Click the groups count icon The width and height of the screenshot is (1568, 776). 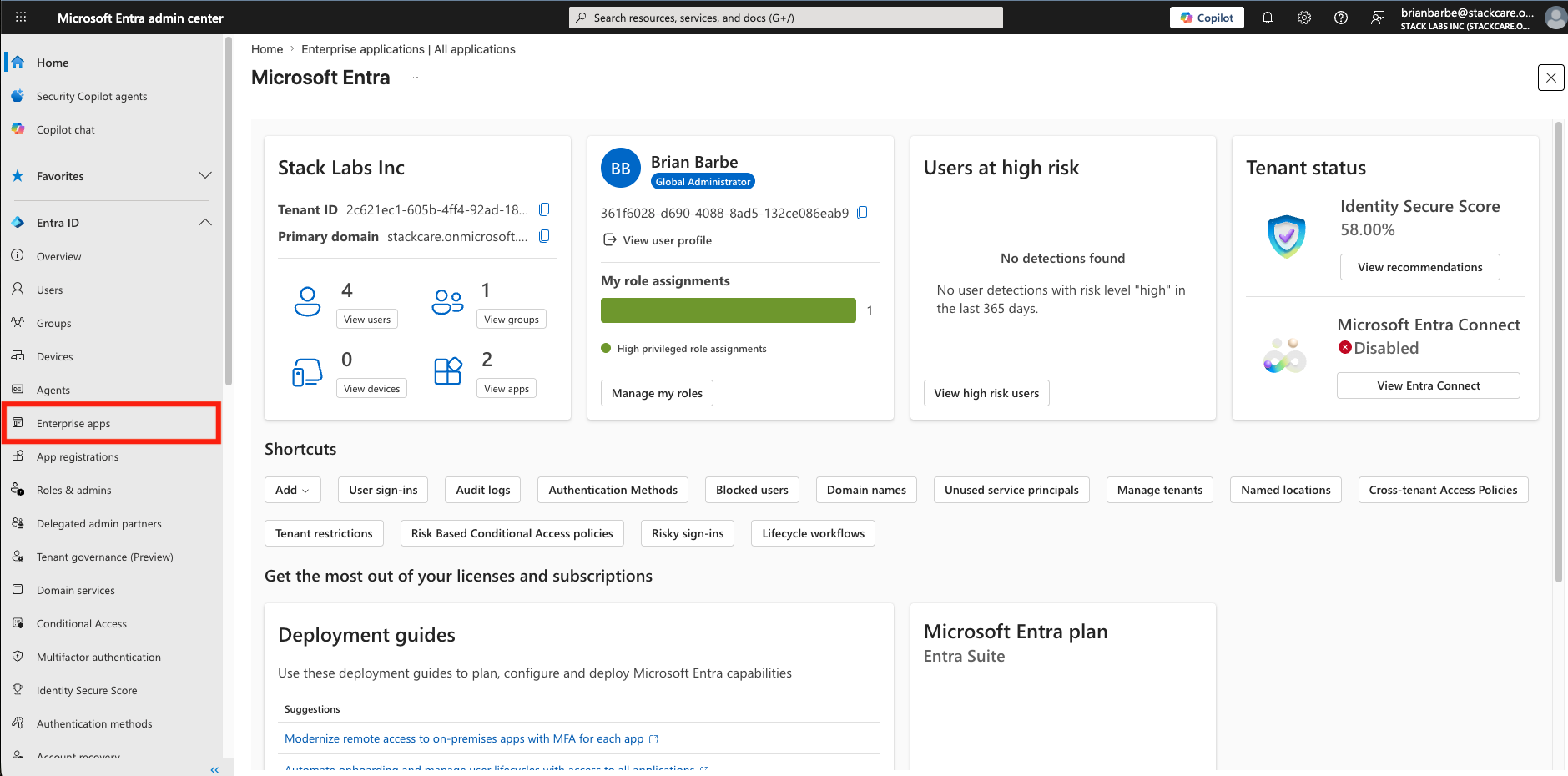pos(447,301)
